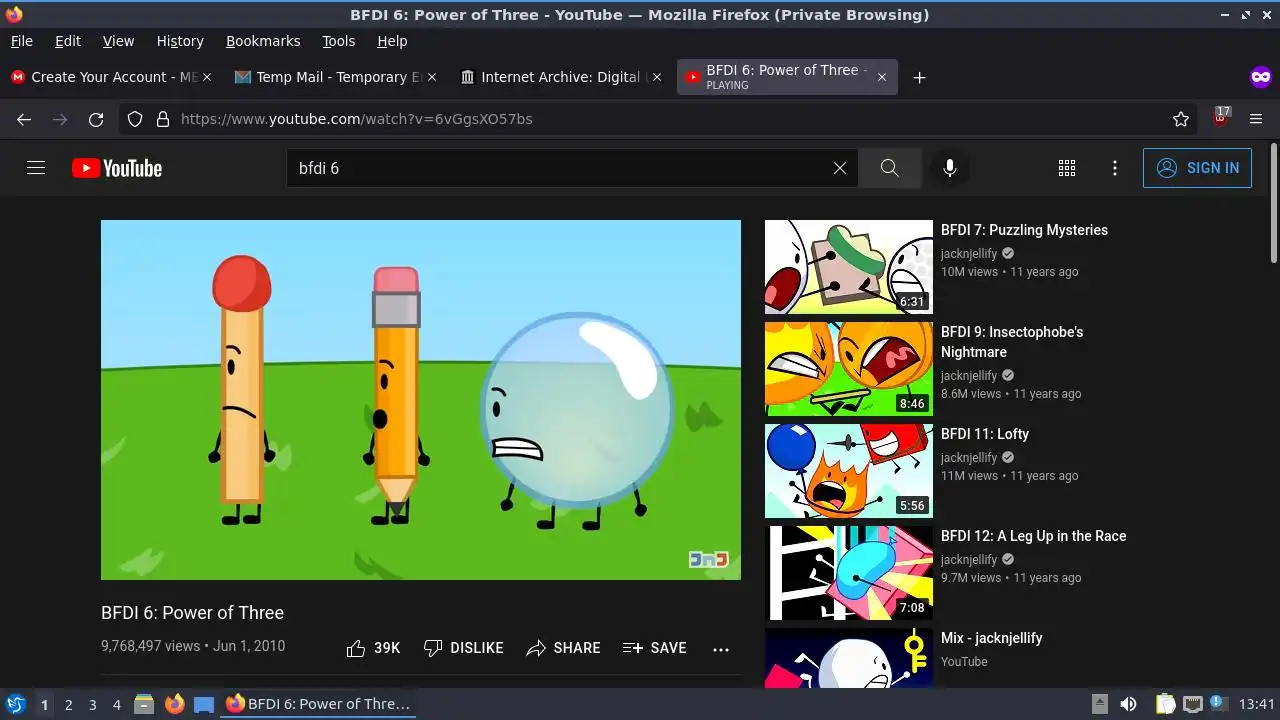Close the BFDI 6 YouTube tab

coord(881,77)
